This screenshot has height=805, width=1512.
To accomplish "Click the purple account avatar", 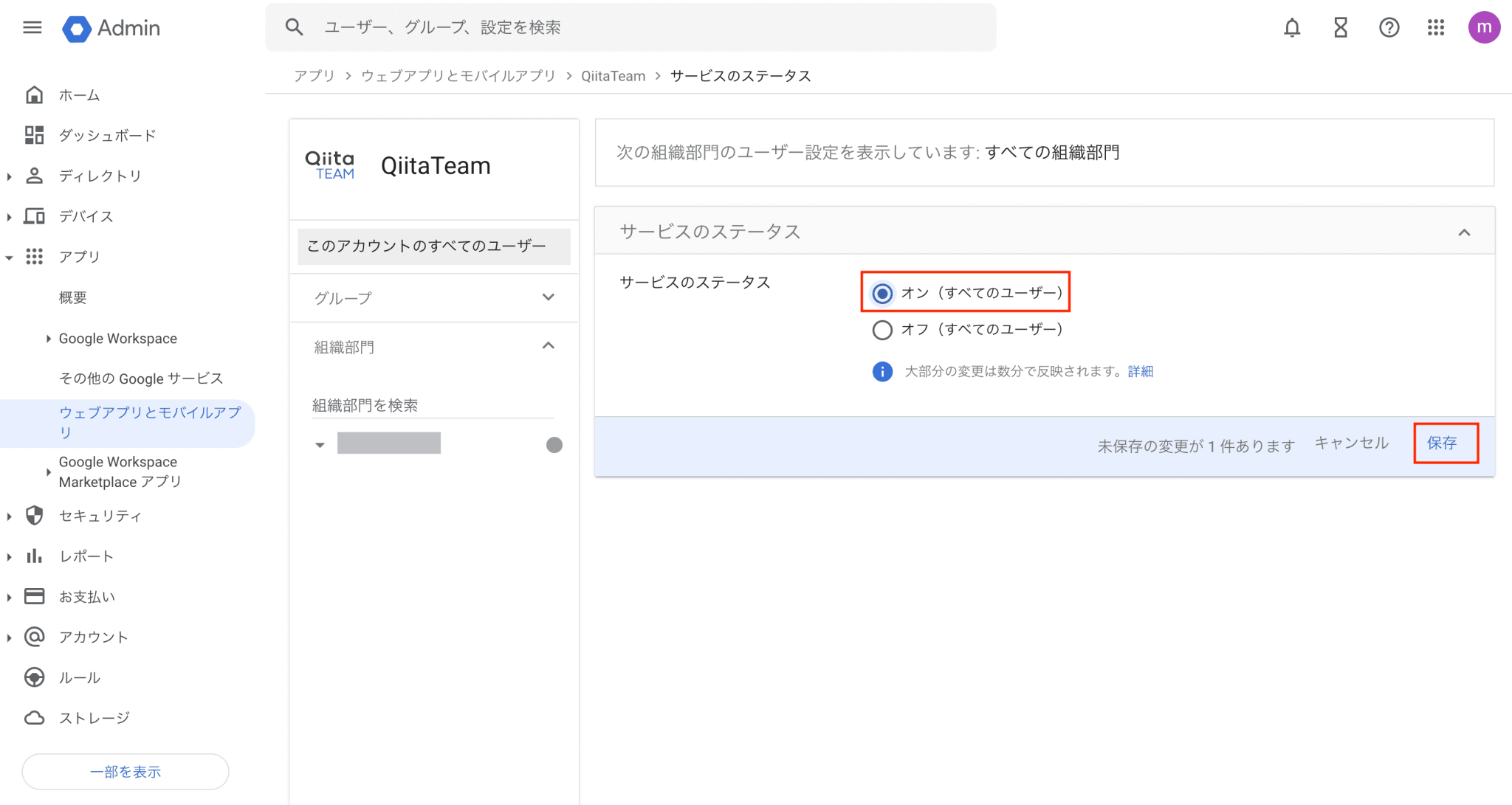I will (1484, 28).
